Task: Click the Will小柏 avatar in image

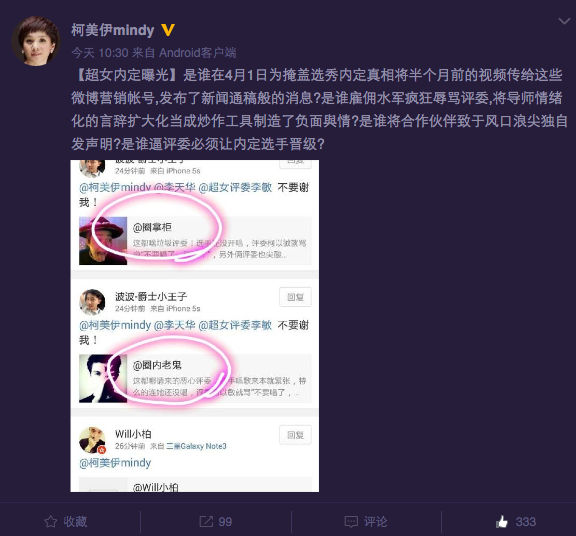Action: (x=92, y=440)
